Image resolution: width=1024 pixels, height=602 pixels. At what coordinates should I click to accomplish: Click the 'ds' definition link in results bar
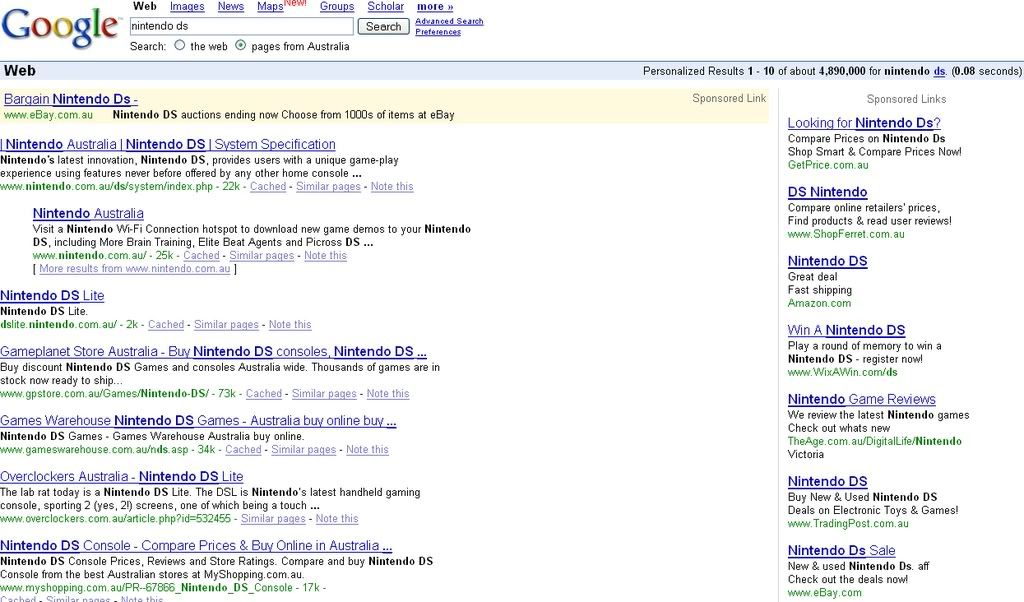point(939,71)
